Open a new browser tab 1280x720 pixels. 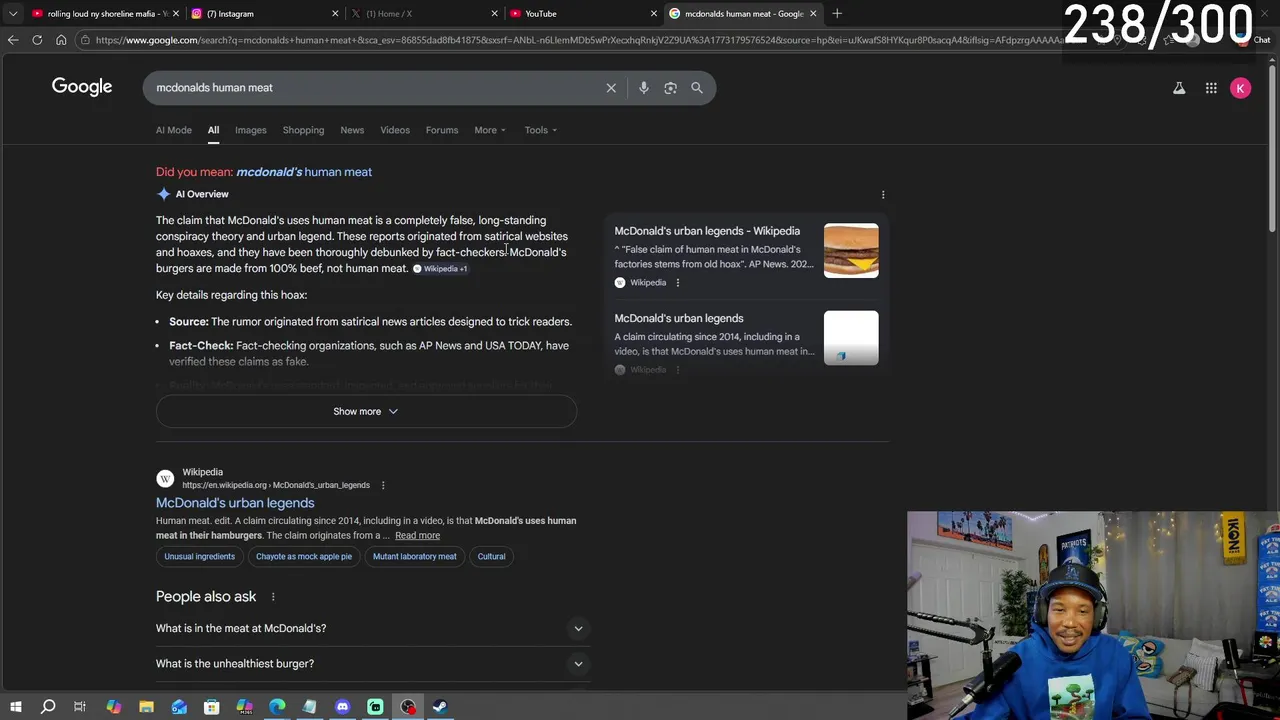pyautogui.click(x=837, y=13)
